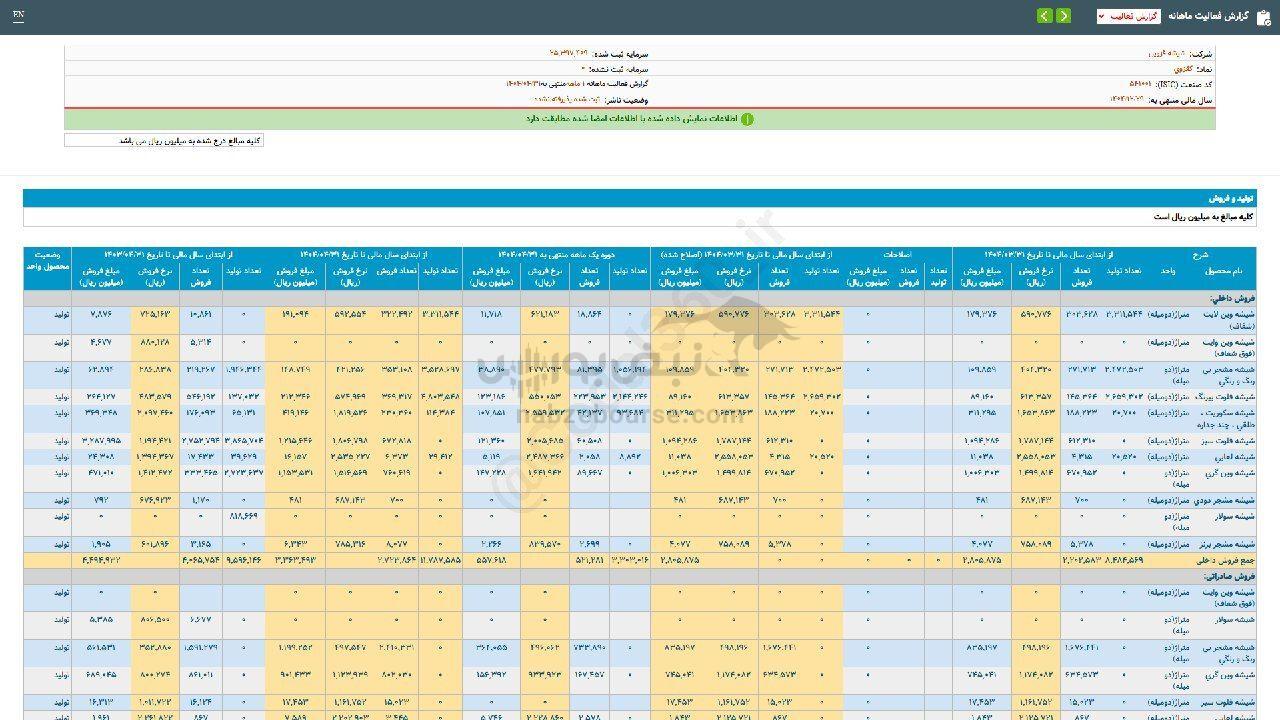Click the اصلاحات column group header
Image resolution: width=1280 pixels, height=720 pixels.
coord(897,254)
